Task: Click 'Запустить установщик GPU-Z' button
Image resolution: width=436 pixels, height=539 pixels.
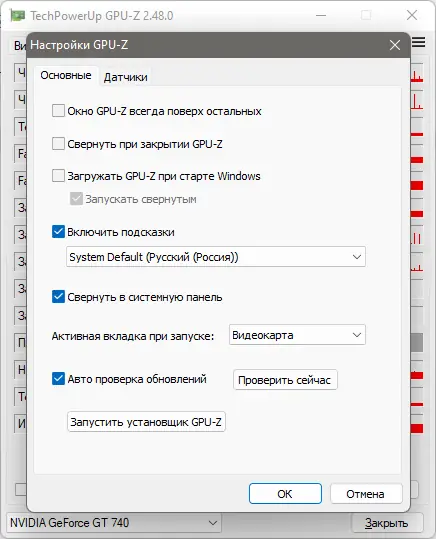Action: point(146,421)
